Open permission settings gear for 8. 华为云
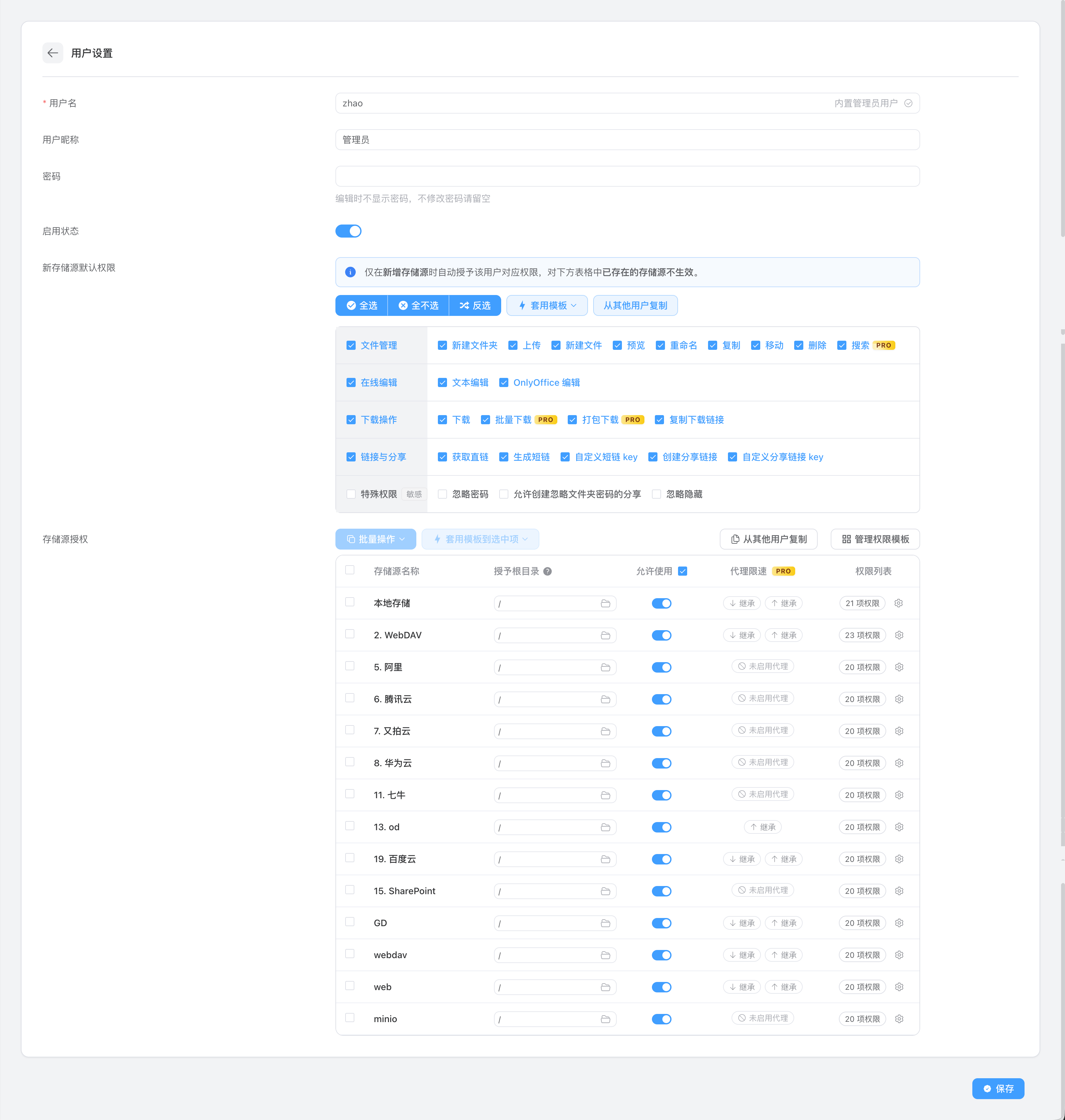Screen dimensions: 1065x1120 [x=899, y=763]
